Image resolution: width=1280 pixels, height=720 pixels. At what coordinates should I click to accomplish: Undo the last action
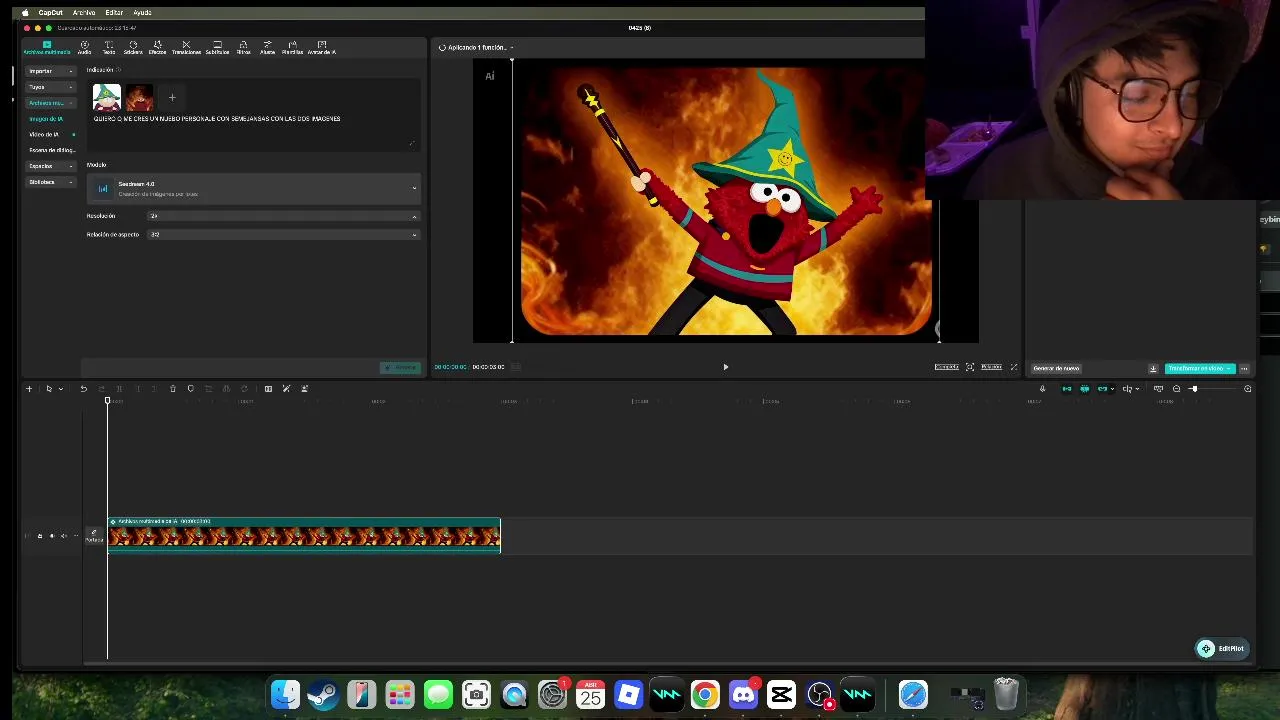pos(84,389)
